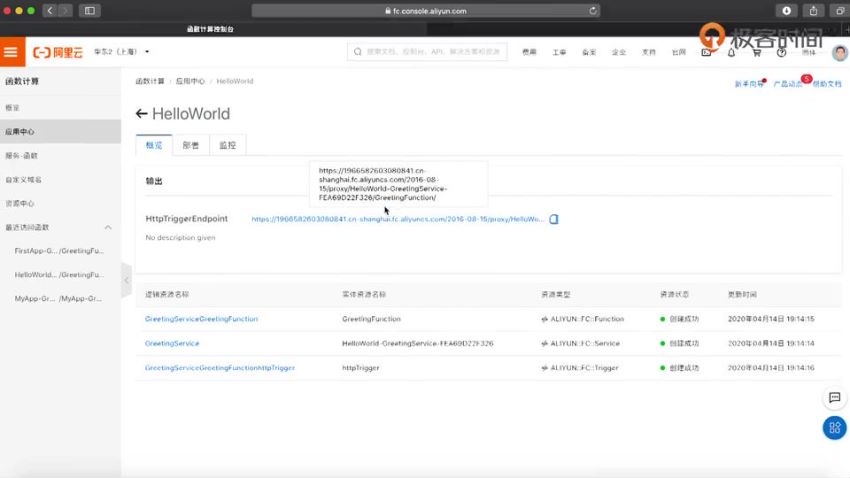Screen dimensions: 850x478
Task: Open 工单 in top navigation
Action: click(559, 53)
